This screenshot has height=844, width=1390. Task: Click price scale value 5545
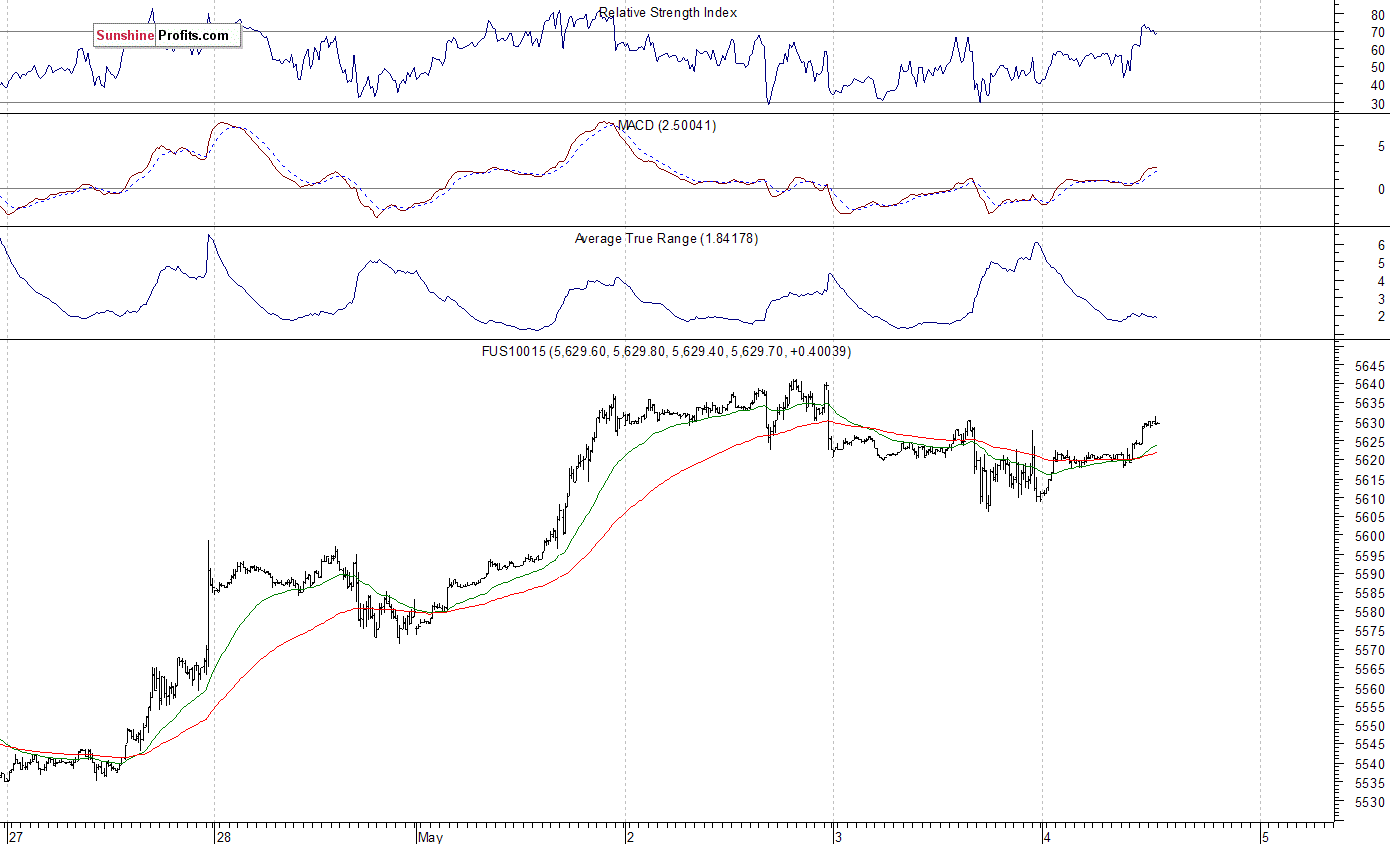click(1370, 746)
